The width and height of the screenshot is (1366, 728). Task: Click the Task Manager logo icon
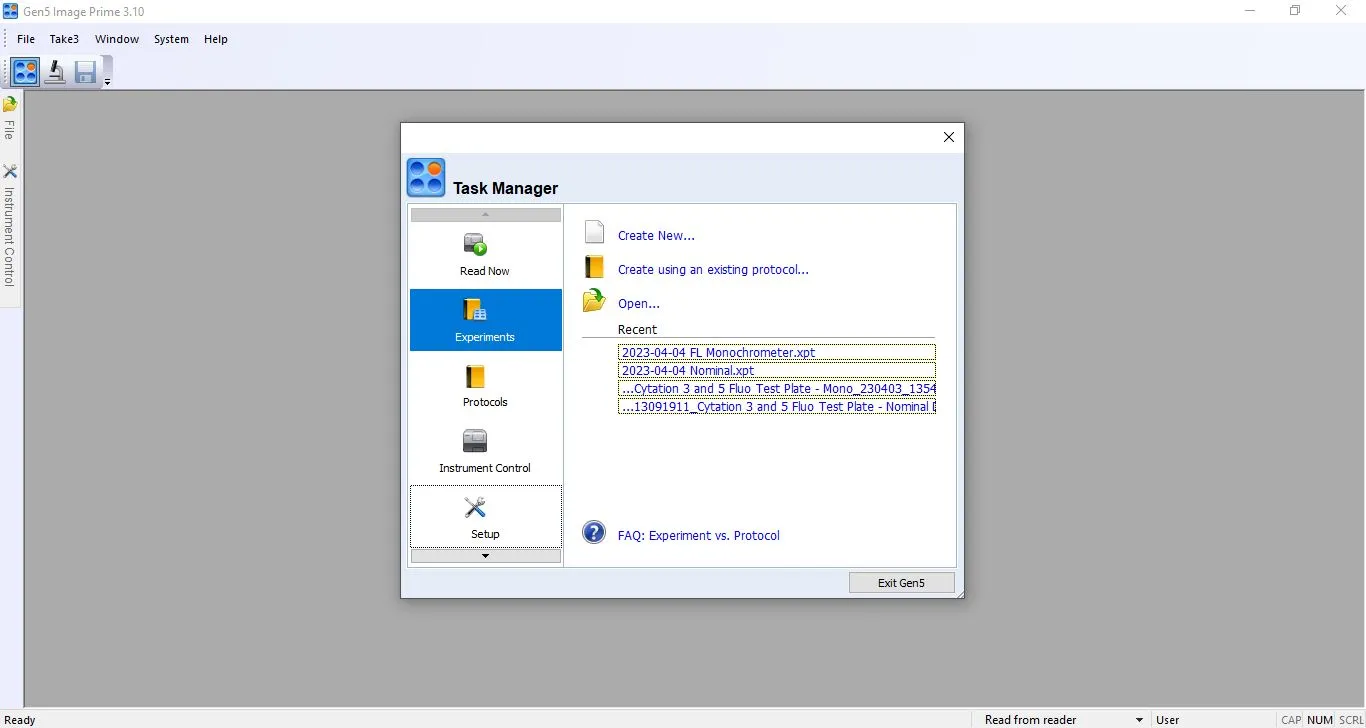coord(426,178)
